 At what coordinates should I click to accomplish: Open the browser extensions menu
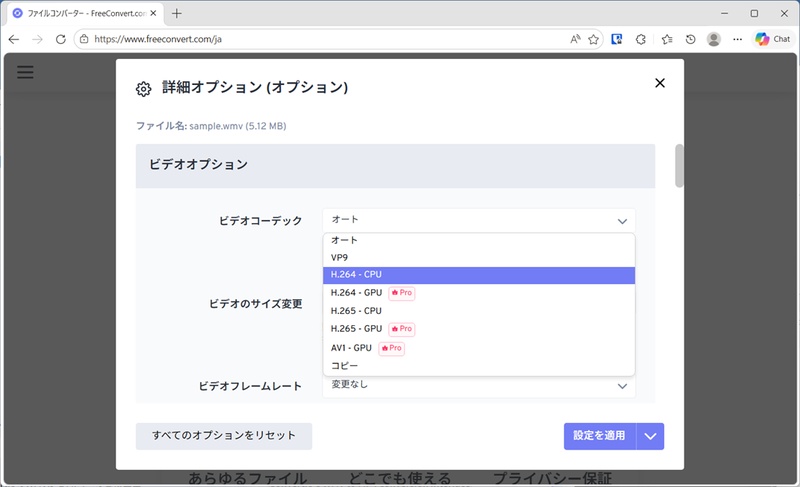pyautogui.click(x=641, y=39)
